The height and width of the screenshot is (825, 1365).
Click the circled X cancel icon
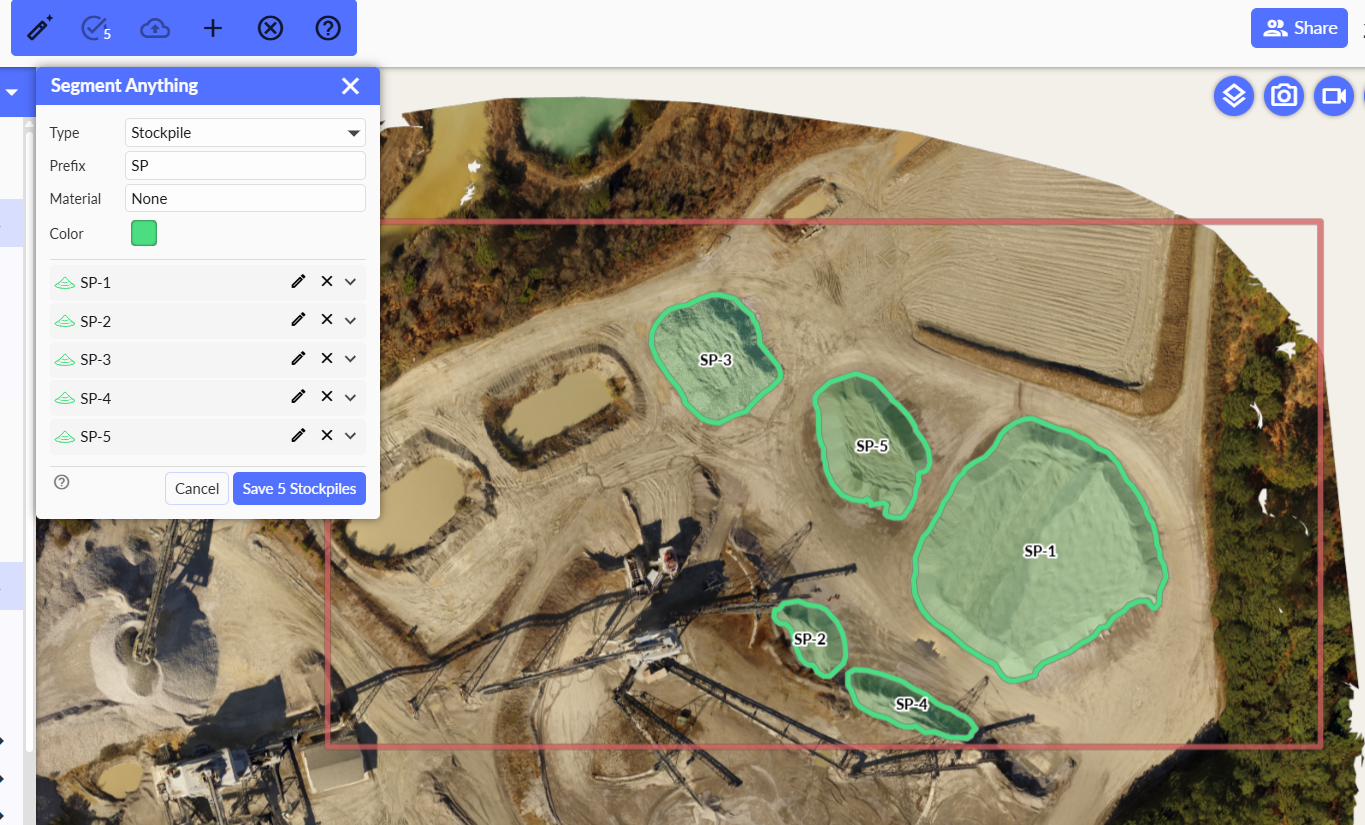pos(270,28)
